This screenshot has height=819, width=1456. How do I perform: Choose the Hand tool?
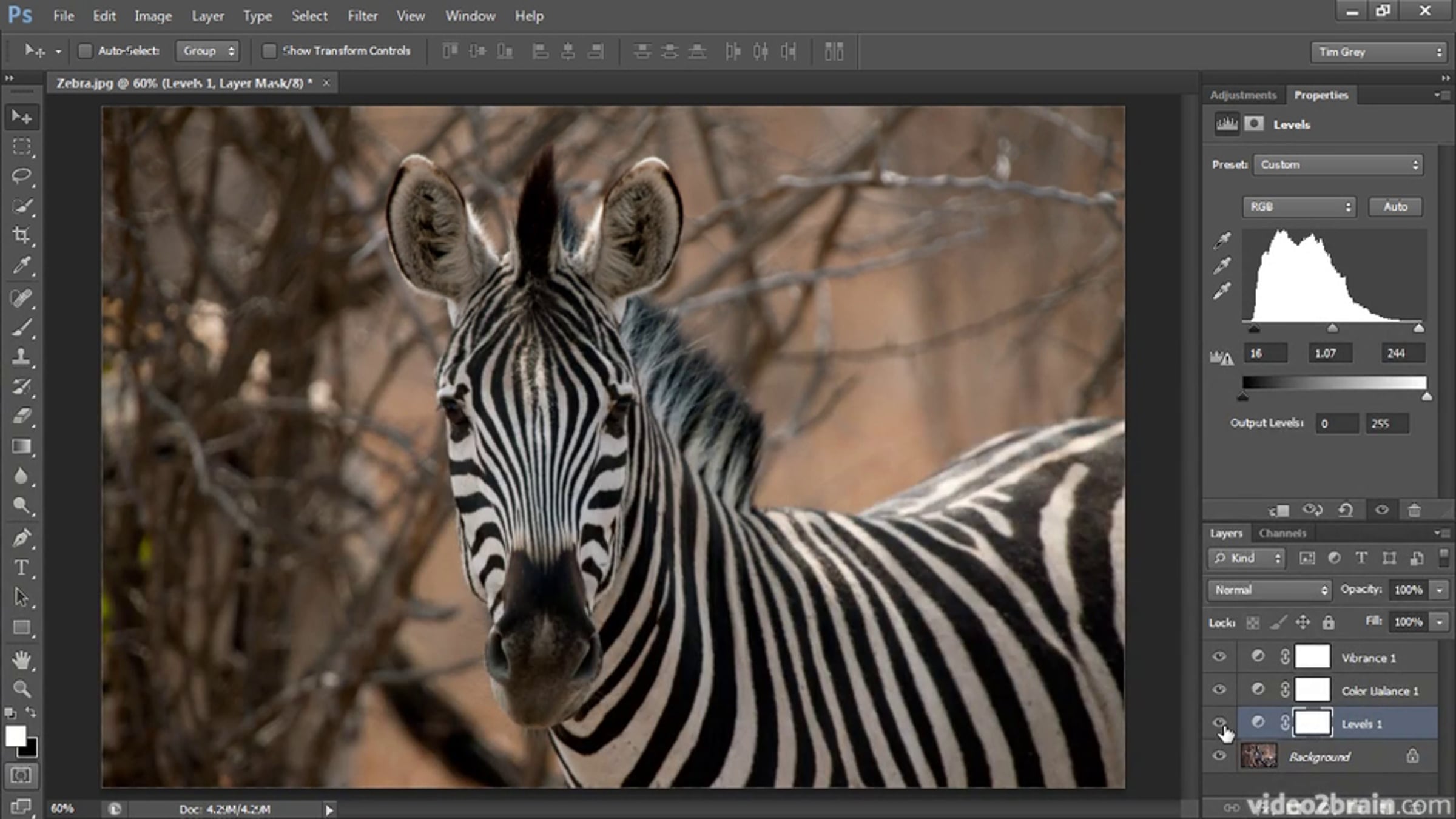(x=22, y=659)
